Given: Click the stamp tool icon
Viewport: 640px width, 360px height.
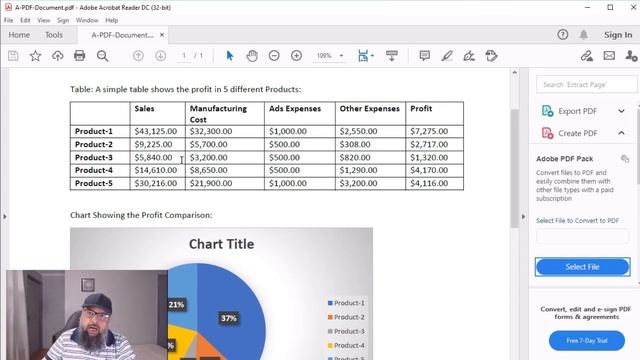Looking at the screenshot, I should click(x=491, y=56).
